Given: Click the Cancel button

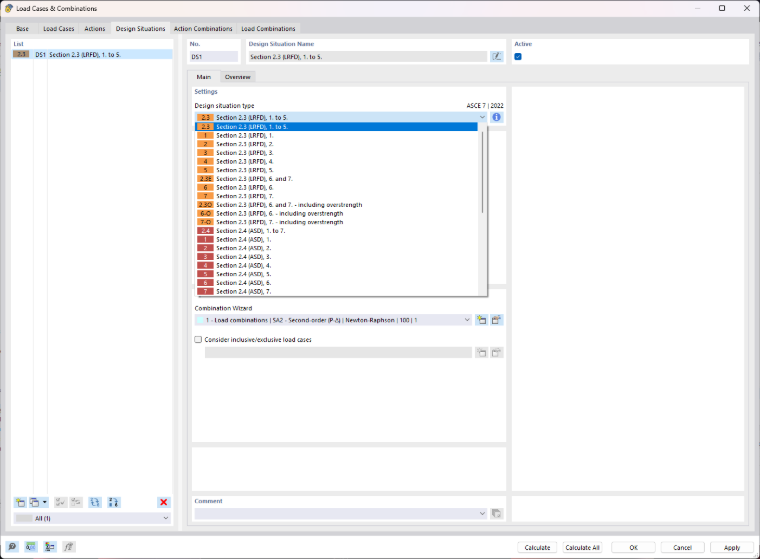Looking at the screenshot, I should pyautogui.click(x=682, y=547).
